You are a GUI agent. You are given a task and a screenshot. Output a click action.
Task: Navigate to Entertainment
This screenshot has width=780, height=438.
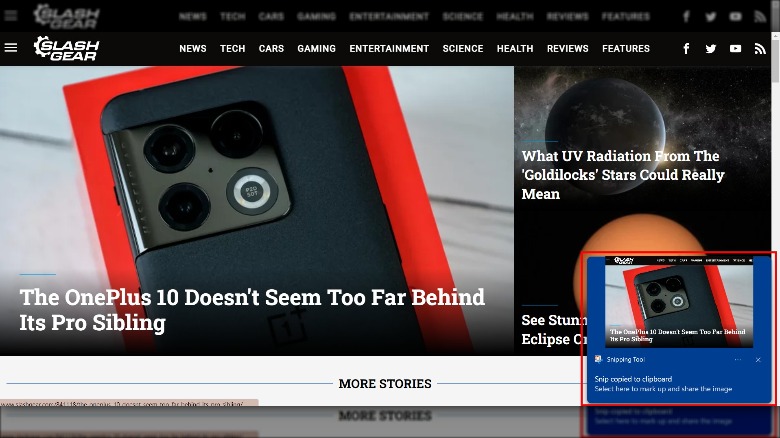coord(389,48)
